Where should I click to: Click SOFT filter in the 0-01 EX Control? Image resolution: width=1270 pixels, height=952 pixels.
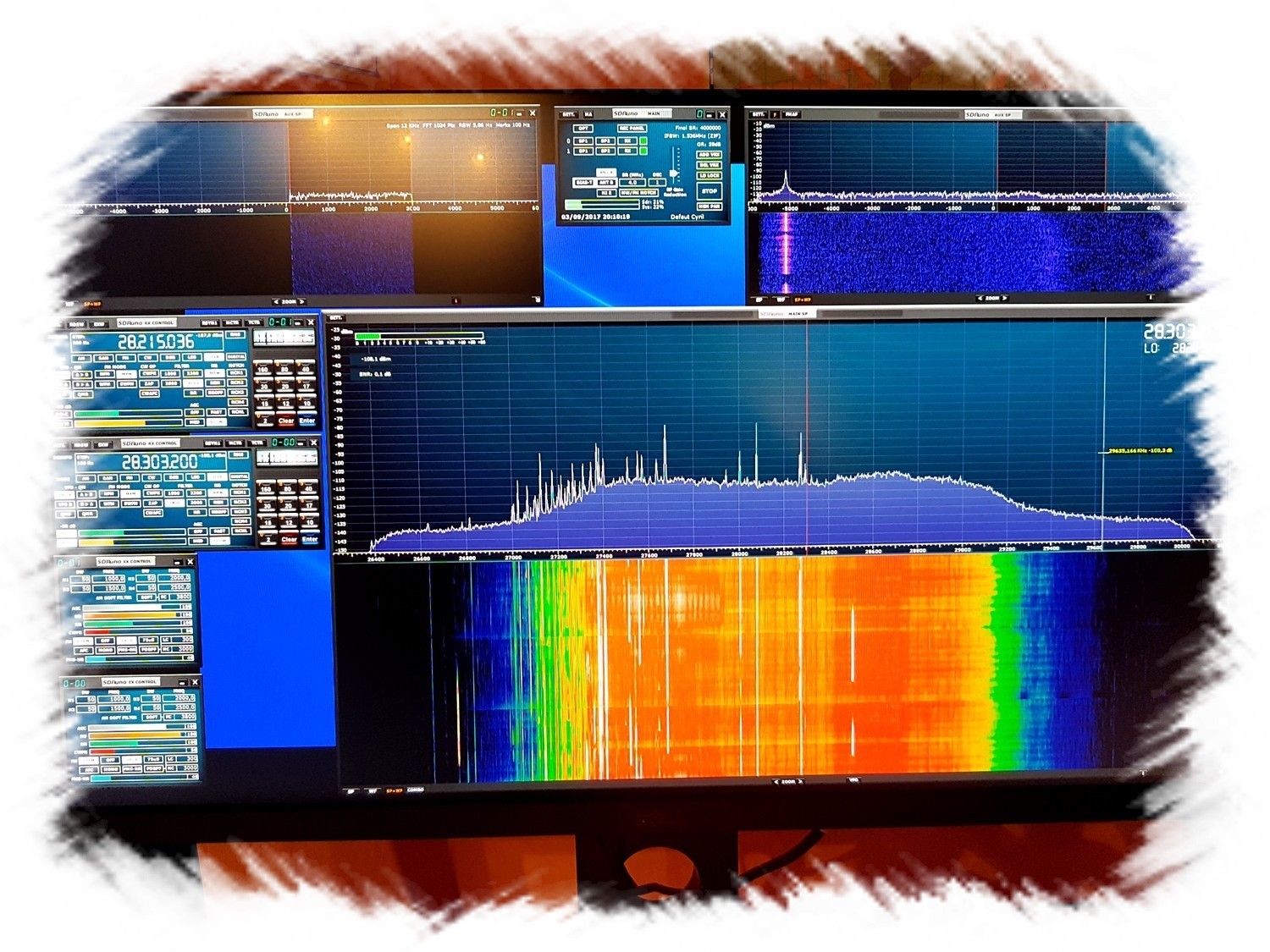(x=146, y=597)
